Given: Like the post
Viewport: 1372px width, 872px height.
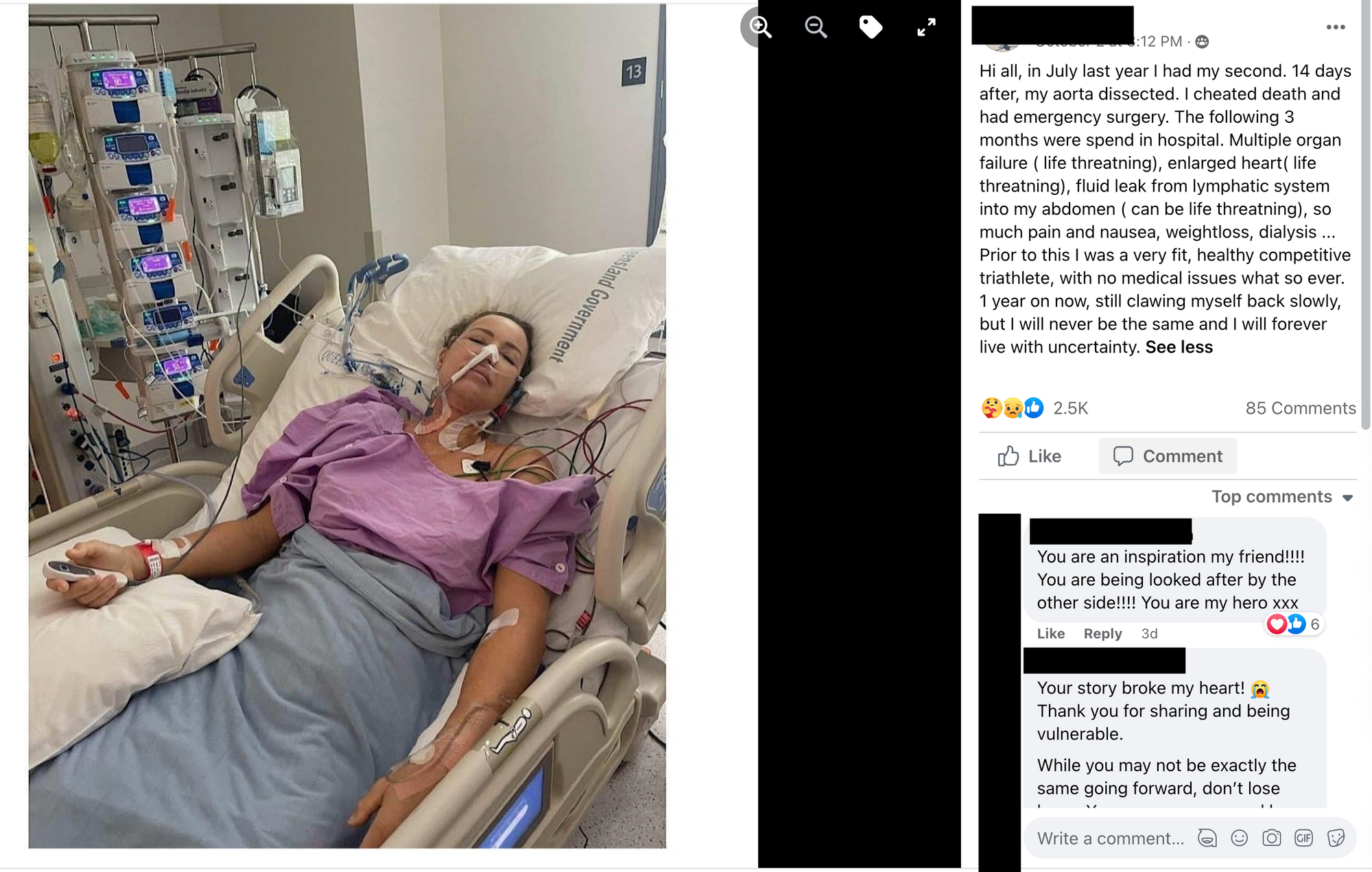Looking at the screenshot, I should coord(1029,456).
